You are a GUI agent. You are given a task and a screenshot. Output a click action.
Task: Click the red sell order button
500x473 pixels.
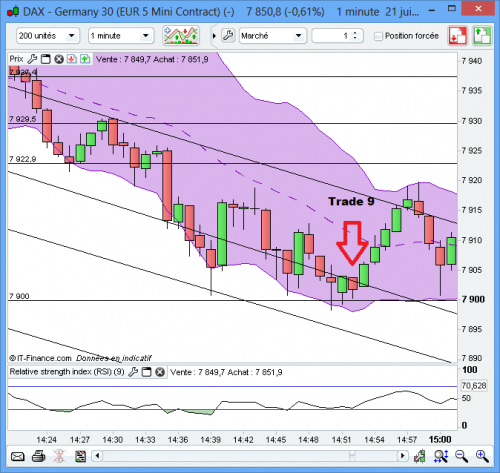pos(458,35)
